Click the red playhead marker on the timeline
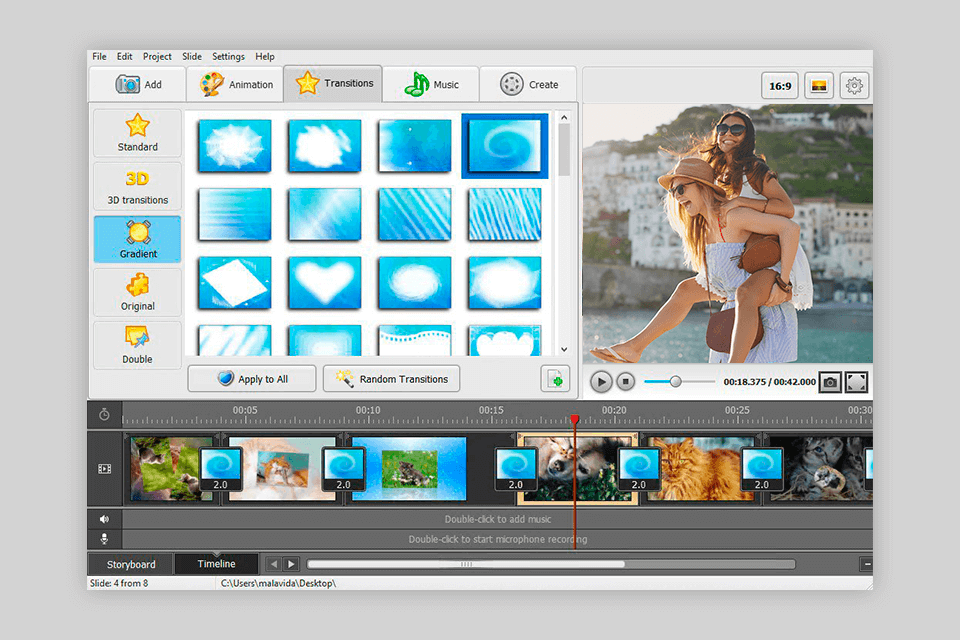The height and width of the screenshot is (640, 960). pyautogui.click(x=574, y=419)
